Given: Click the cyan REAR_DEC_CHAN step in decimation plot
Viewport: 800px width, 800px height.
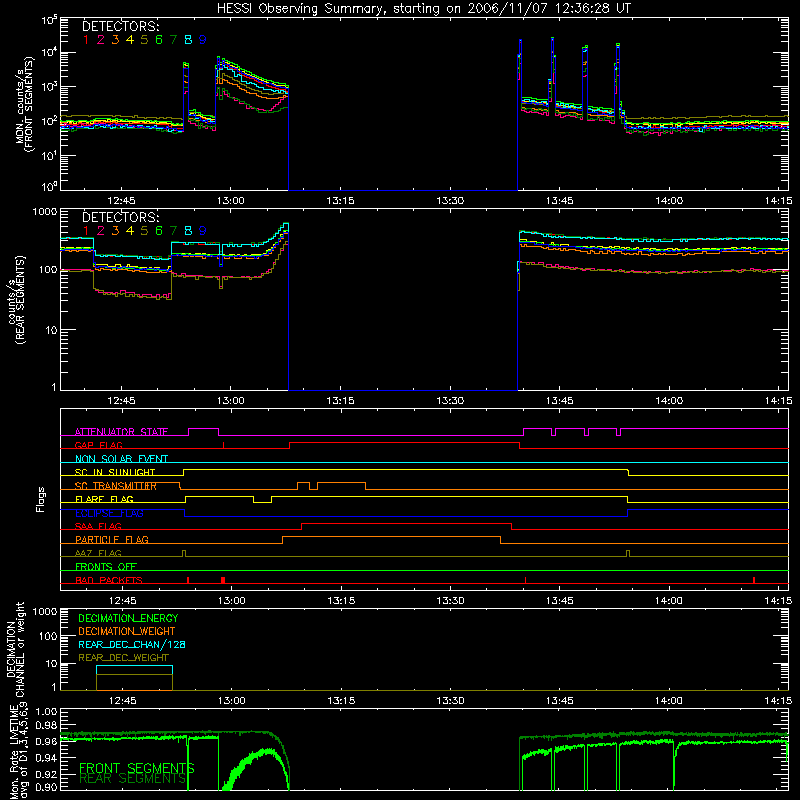Looking at the screenshot, I should pyautogui.click(x=135, y=666).
